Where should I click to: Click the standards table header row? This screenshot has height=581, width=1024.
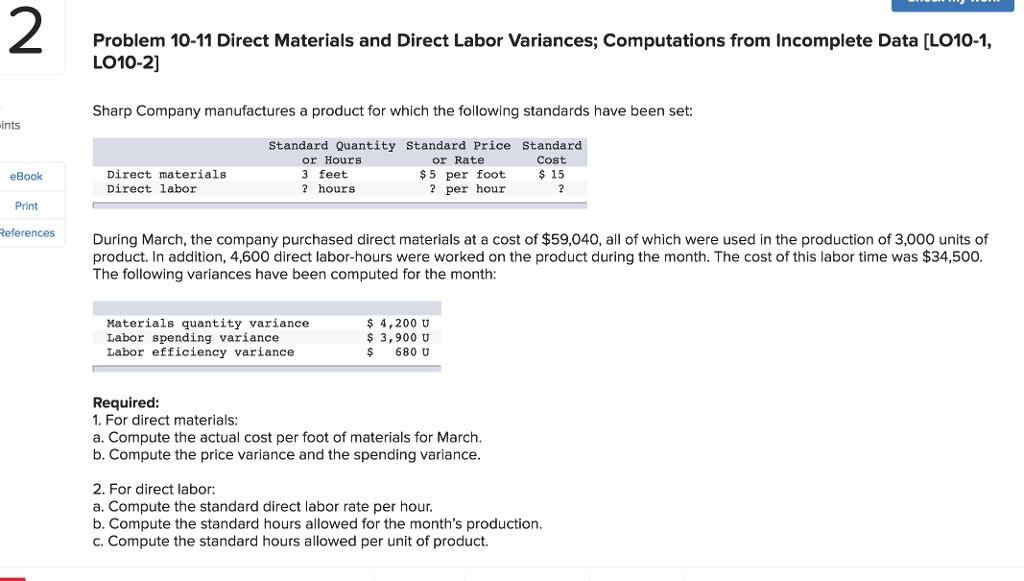(x=340, y=152)
